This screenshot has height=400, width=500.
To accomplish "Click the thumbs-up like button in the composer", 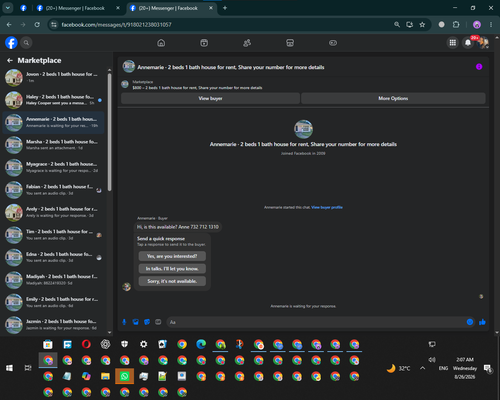I will (x=482, y=322).
